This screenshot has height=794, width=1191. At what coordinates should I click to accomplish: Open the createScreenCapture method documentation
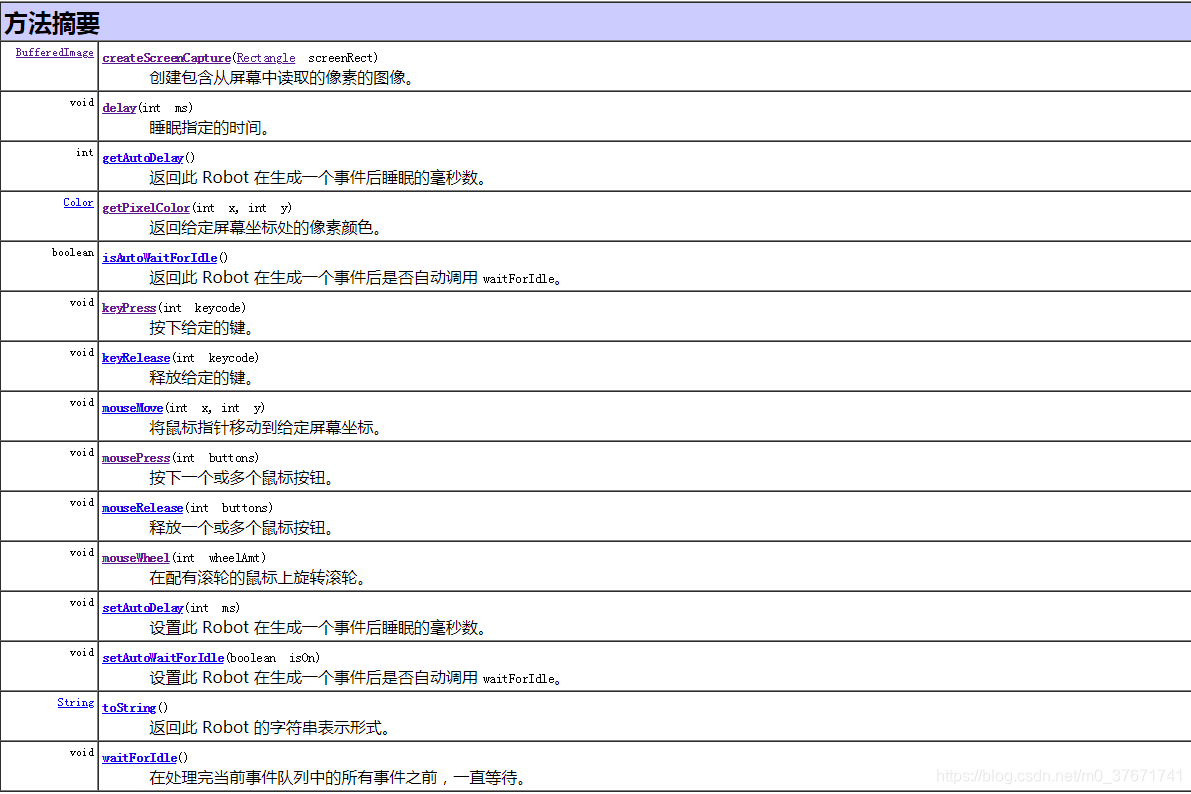166,57
